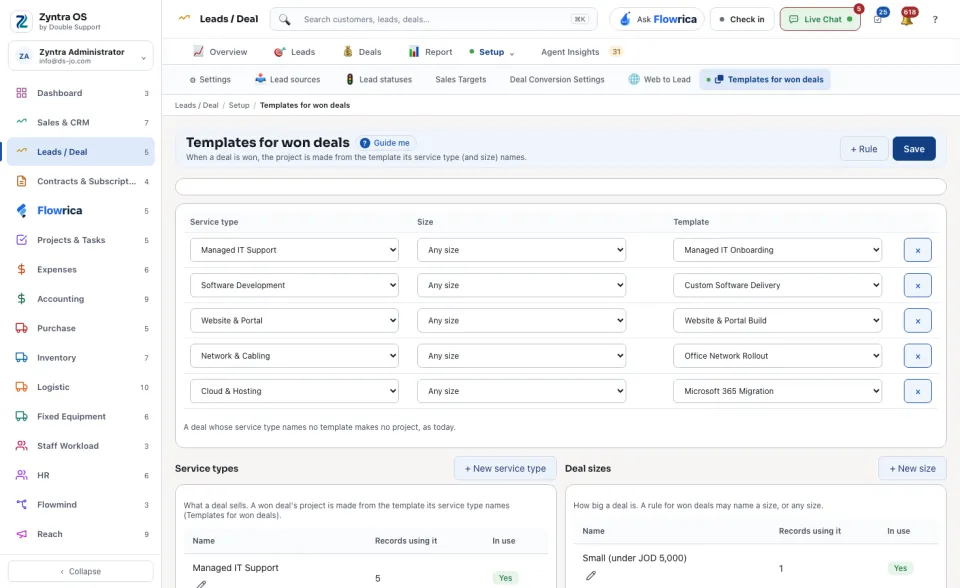Viewport: 960px width, 588px height.
Task: Collapse the sidebar
Action: pos(81,571)
